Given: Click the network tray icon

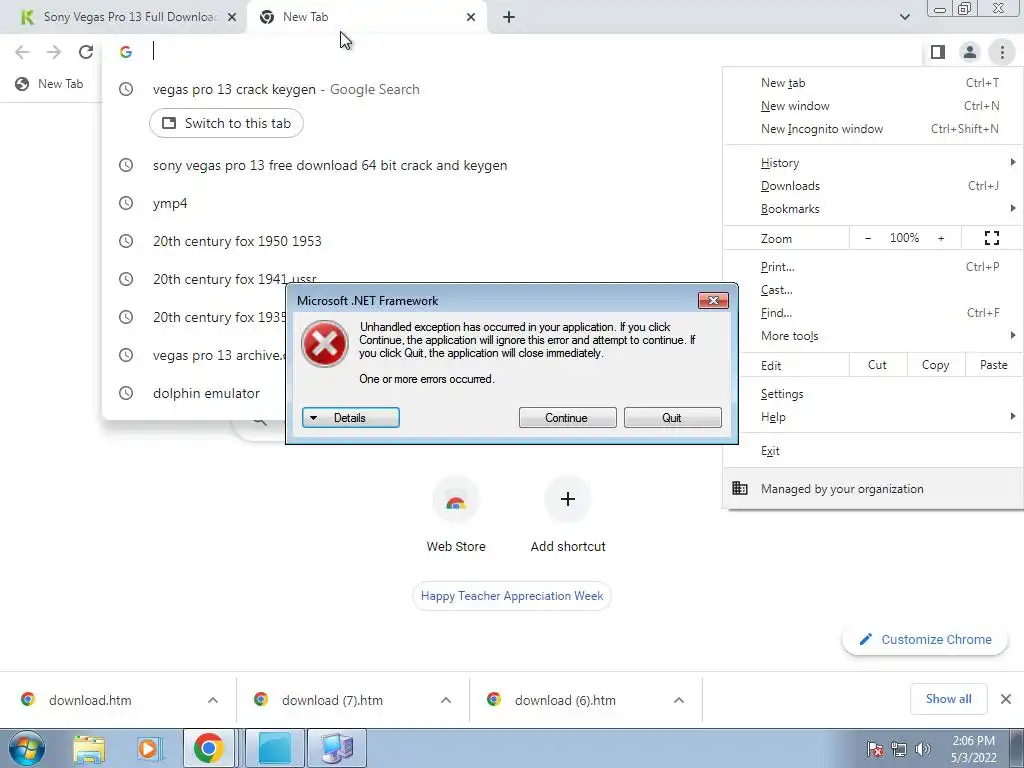Looking at the screenshot, I should (x=899, y=749).
